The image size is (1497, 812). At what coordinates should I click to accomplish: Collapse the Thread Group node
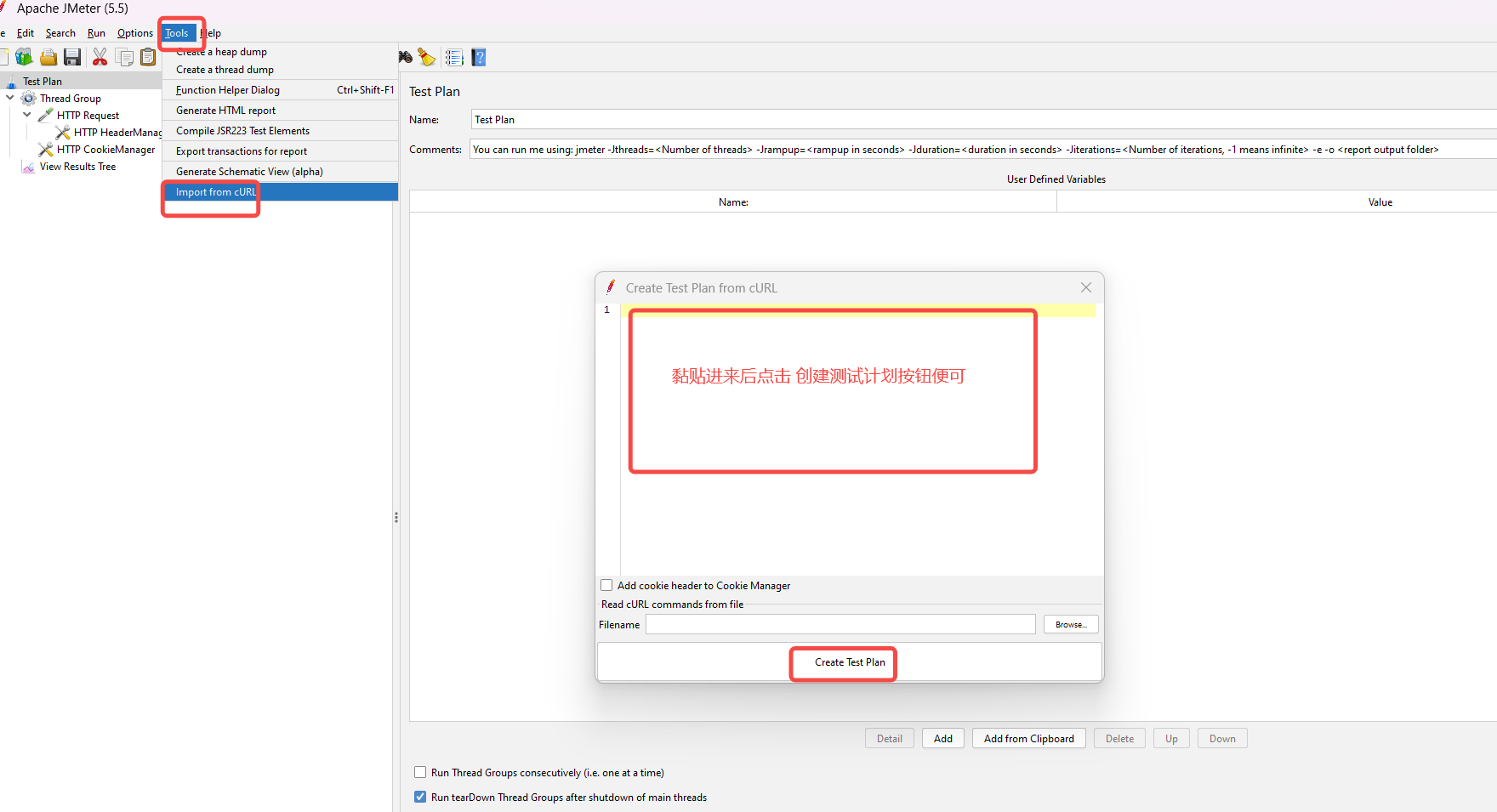(x=10, y=98)
